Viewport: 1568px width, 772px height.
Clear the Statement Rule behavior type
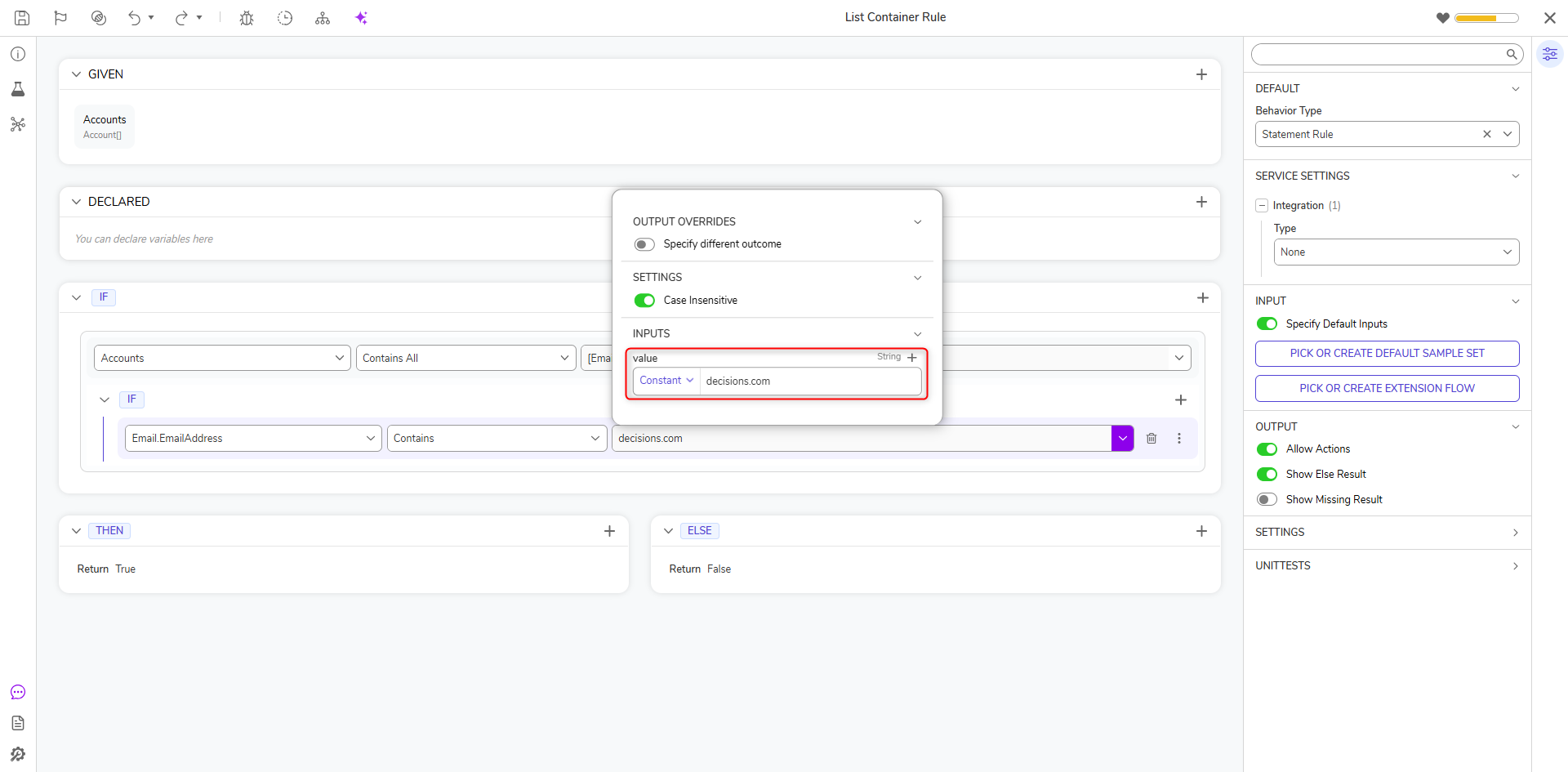[x=1487, y=134]
